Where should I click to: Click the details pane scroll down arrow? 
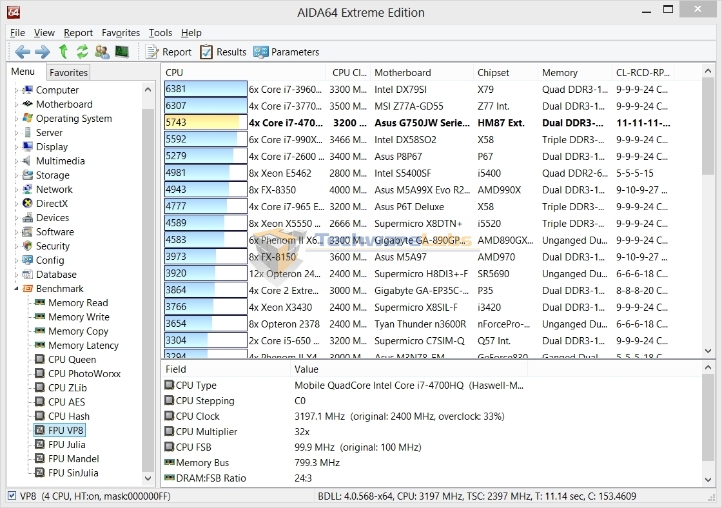click(708, 479)
